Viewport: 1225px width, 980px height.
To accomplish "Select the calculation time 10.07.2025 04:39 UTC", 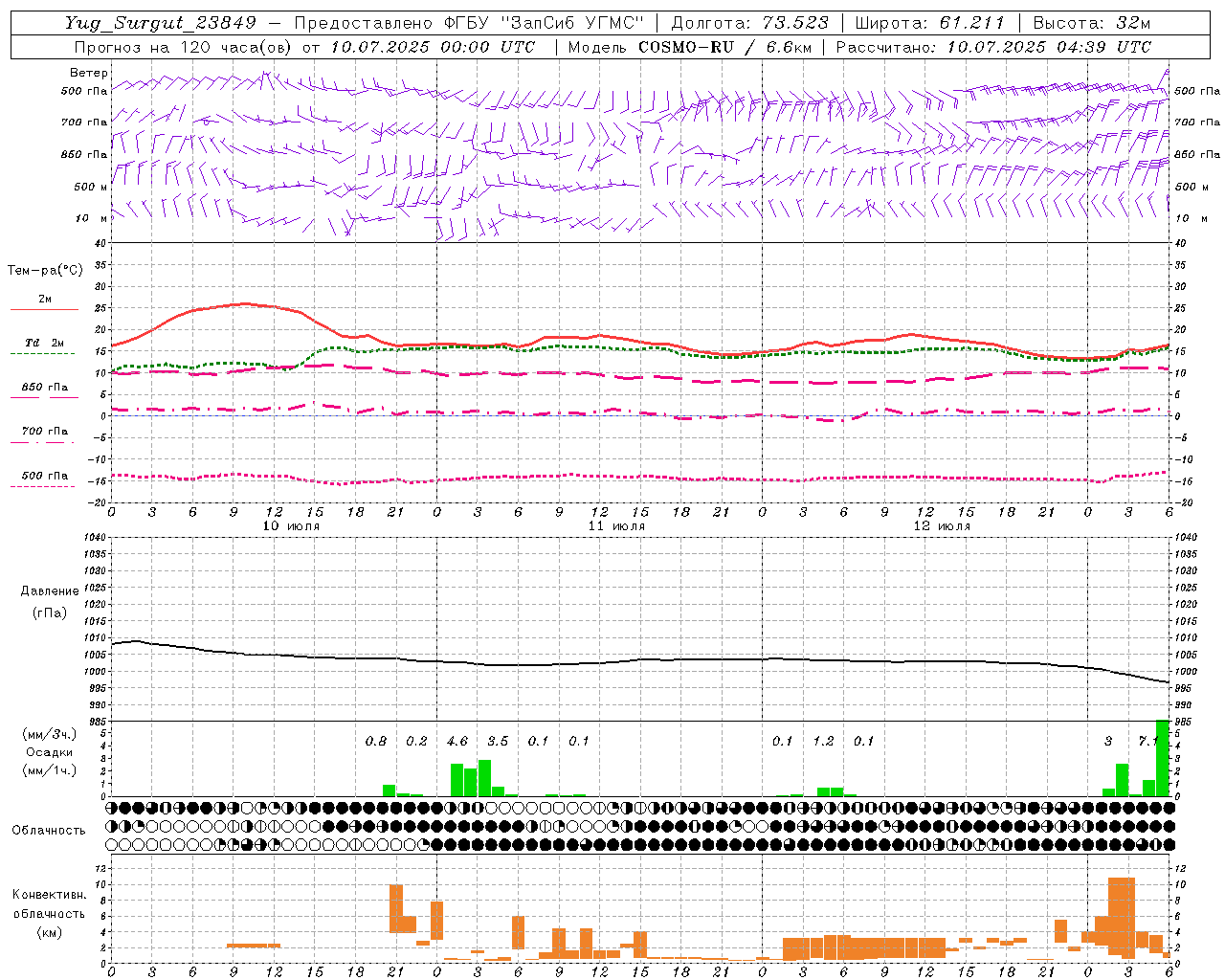I will (x=1049, y=47).
